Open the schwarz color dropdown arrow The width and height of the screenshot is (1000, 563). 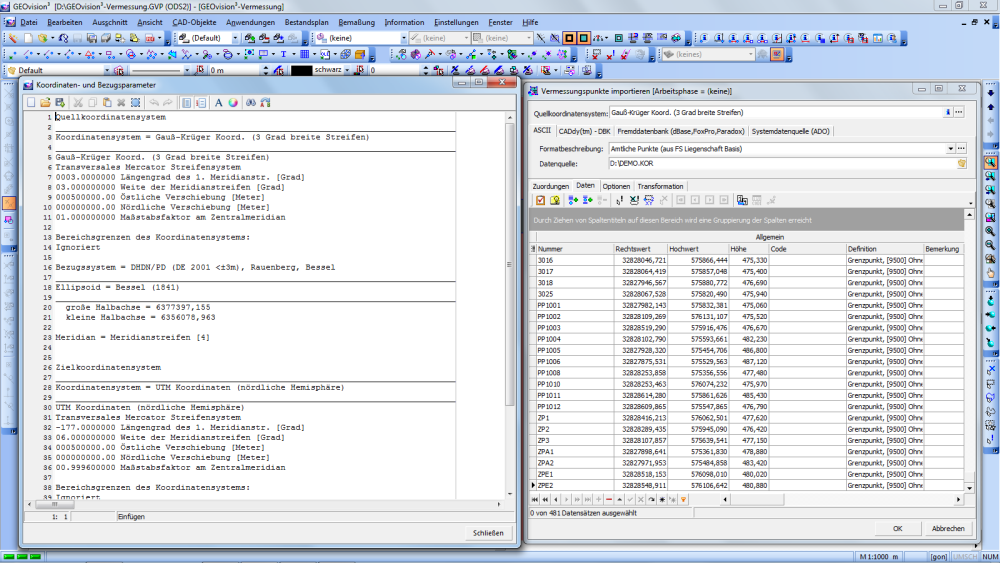(x=347, y=70)
